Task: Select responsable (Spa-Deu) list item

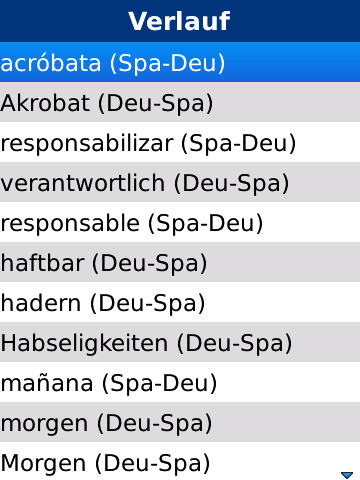Action: pyautogui.click(x=180, y=222)
